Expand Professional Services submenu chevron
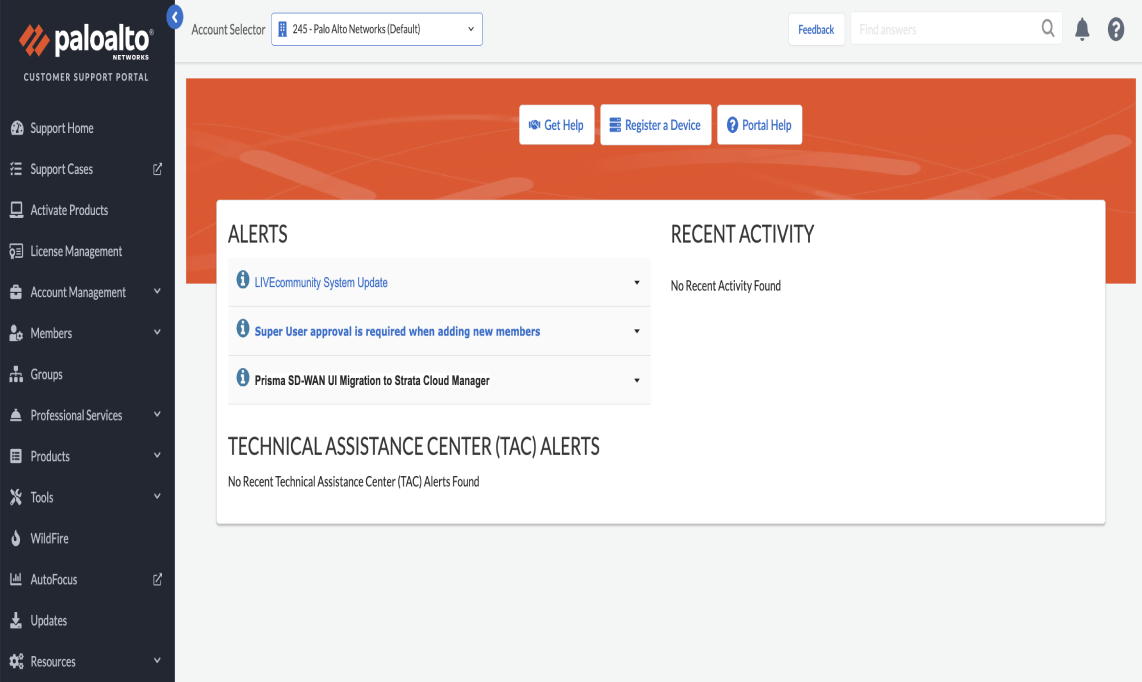Screen dimensions: 1142x682 click(157, 415)
